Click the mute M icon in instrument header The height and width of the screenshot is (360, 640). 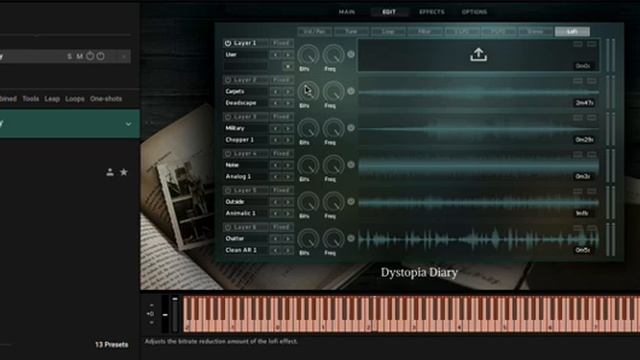80,56
